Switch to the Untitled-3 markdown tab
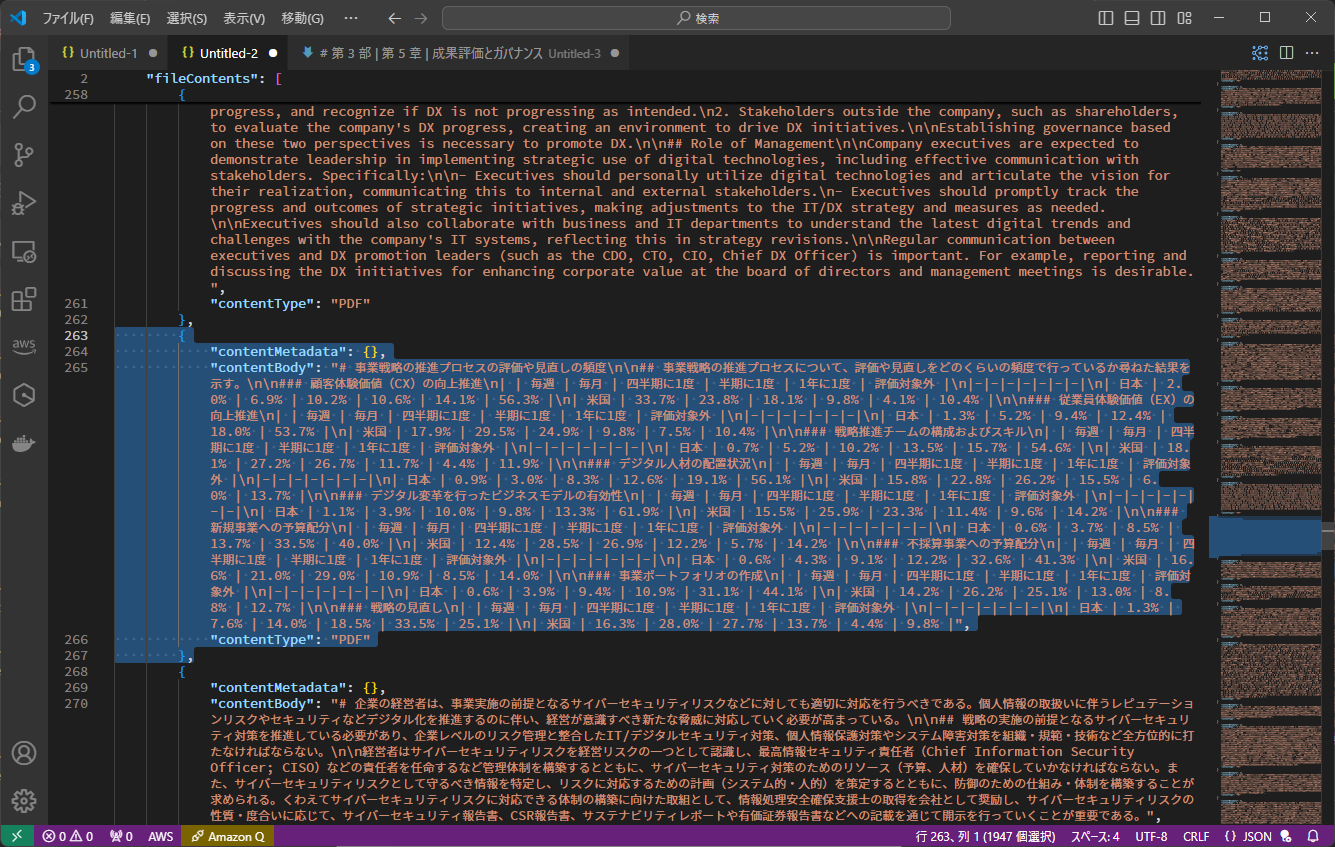The width and height of the screenshot is (1335, 847). click(x=459, y=53)
